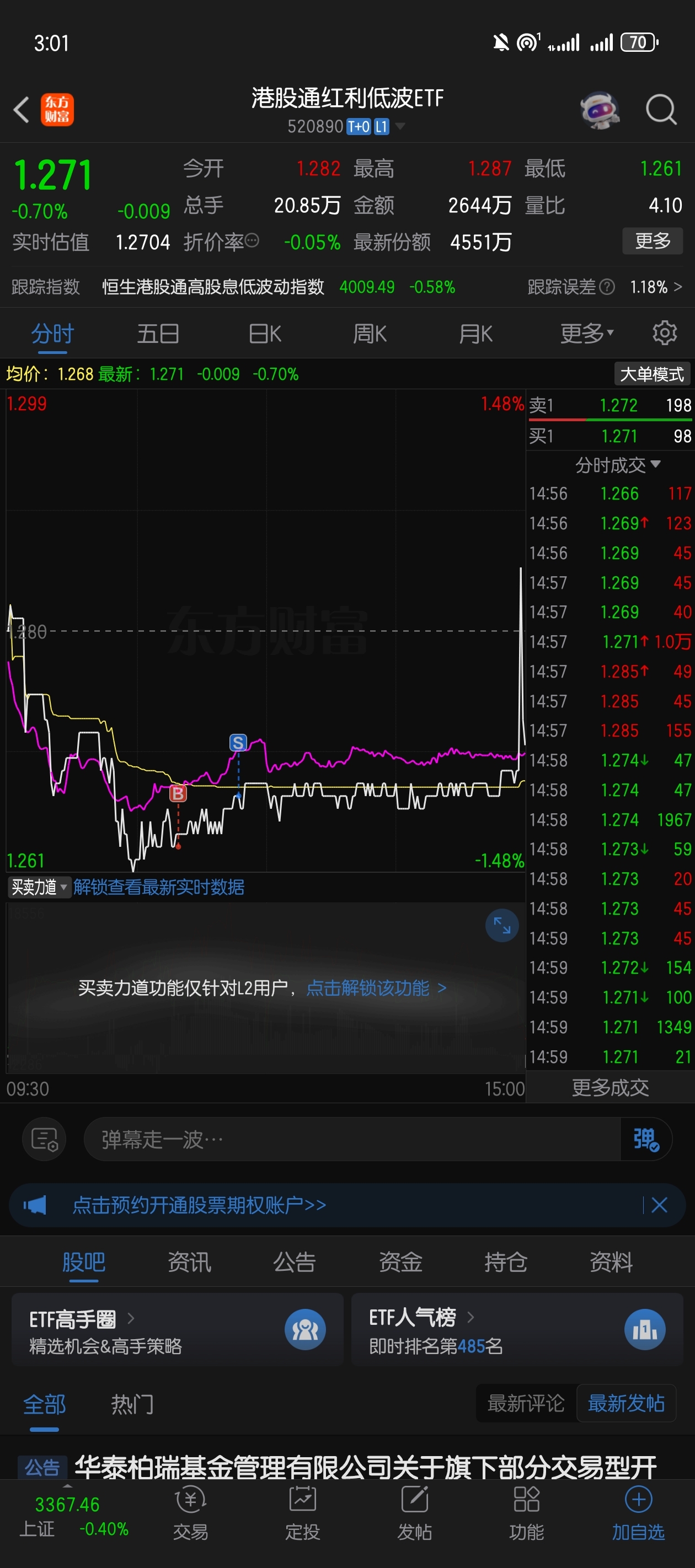The height and width of the screenshot is (1568, 695).
Task: Open the 资料 tab
Action: tap(612, 1262)
